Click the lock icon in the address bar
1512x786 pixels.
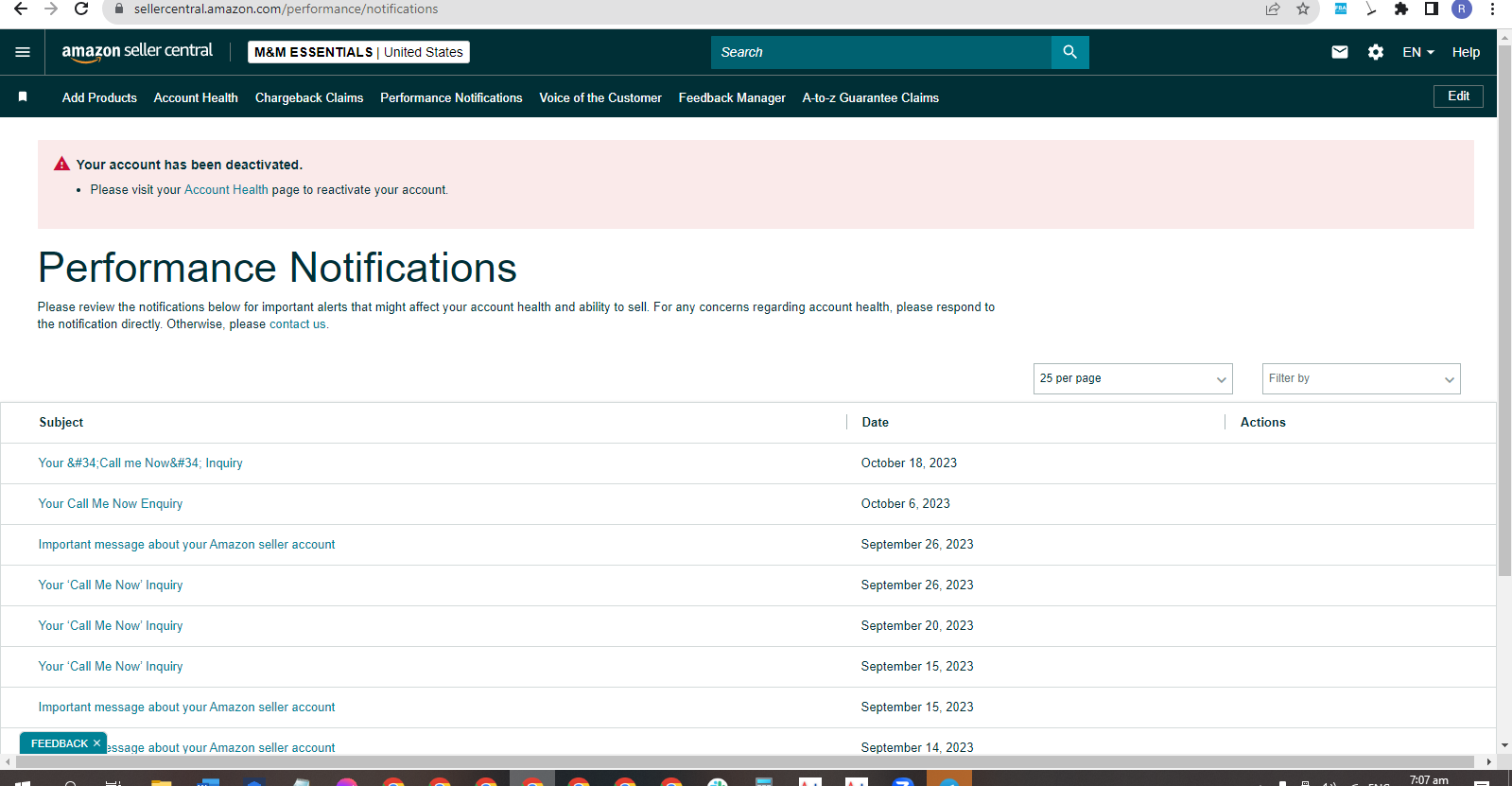tap(119, 9)
